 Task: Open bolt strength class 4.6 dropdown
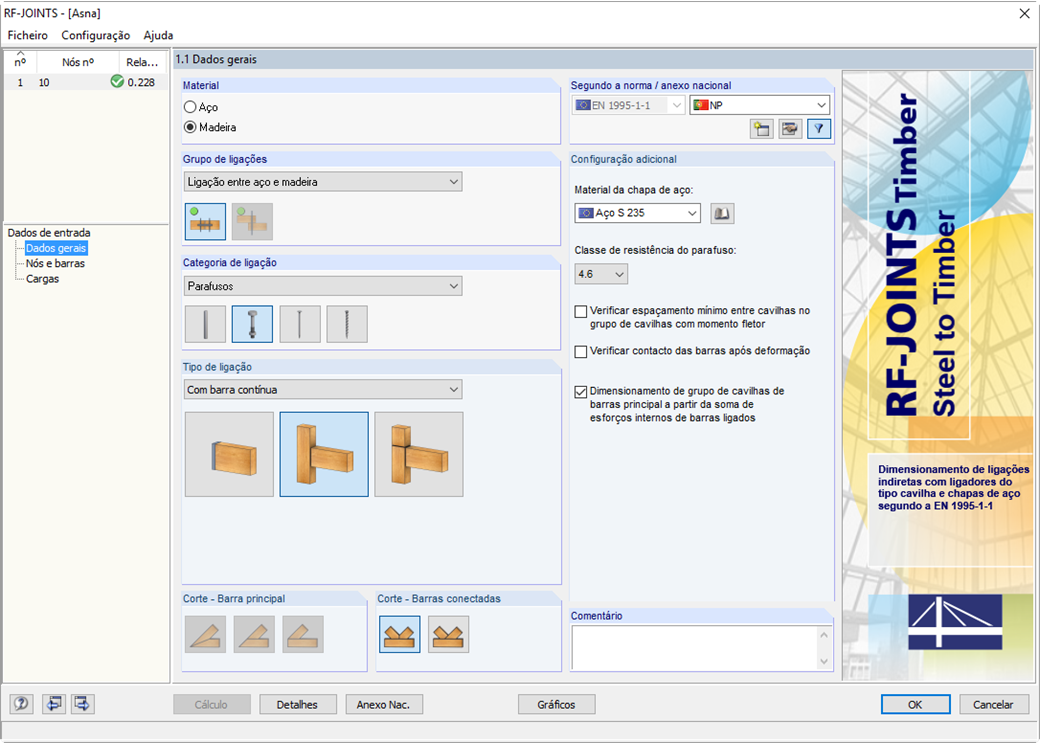pyautogui.click(x=601, y=274)
